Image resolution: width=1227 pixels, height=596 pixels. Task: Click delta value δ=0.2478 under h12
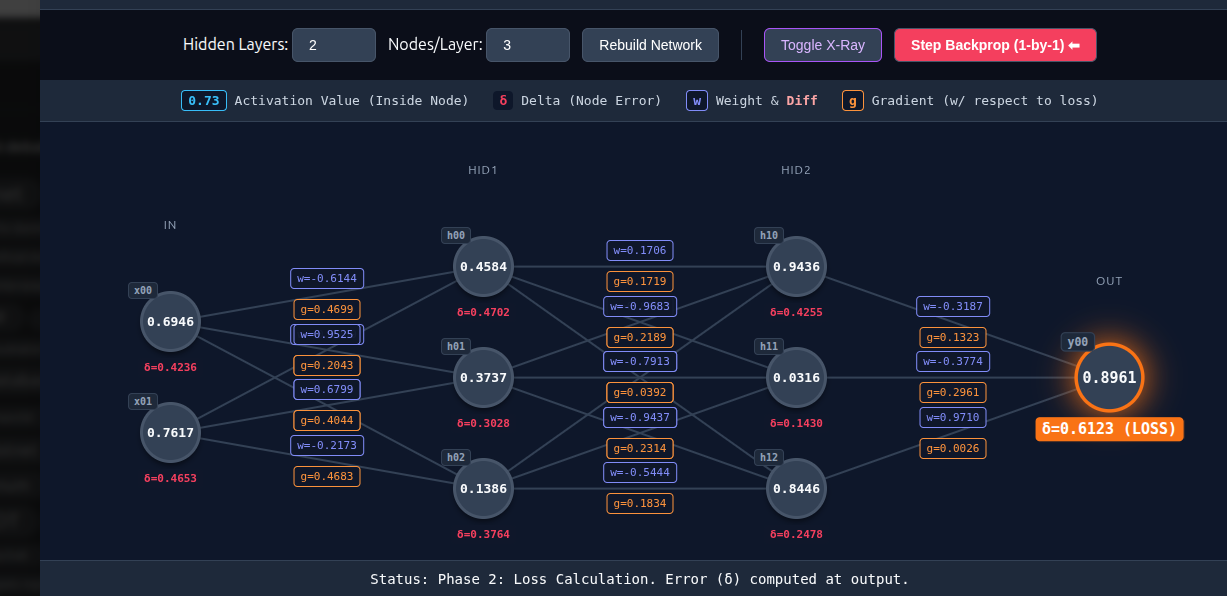coord(796,534)
